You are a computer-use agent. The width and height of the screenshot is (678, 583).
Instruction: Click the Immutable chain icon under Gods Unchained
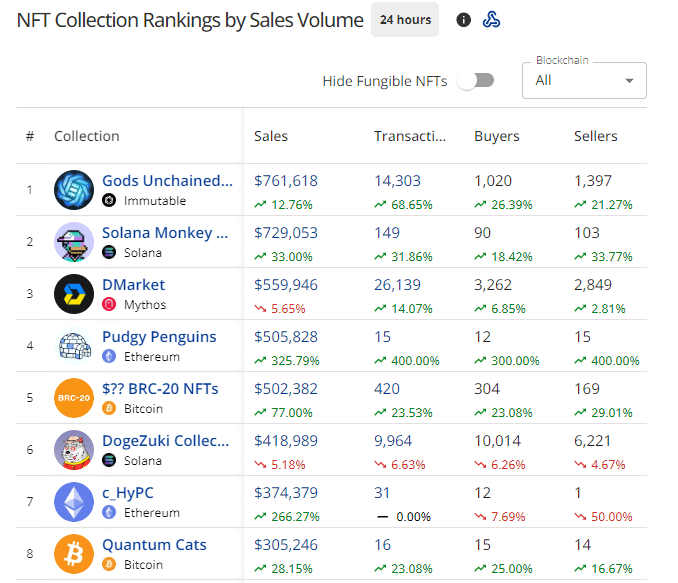[109, 200]
